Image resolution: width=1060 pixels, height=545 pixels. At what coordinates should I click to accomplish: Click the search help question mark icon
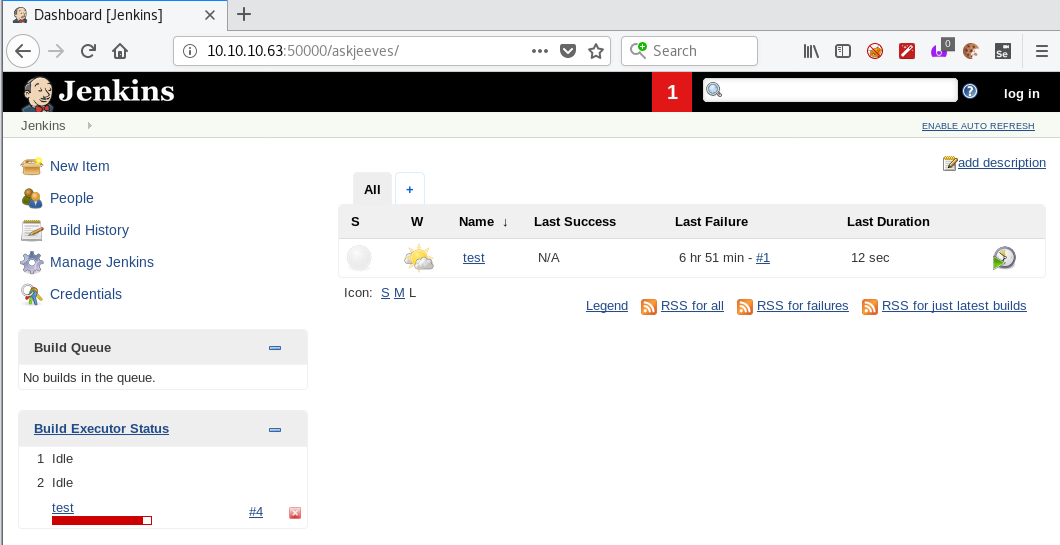pos(969,92)
